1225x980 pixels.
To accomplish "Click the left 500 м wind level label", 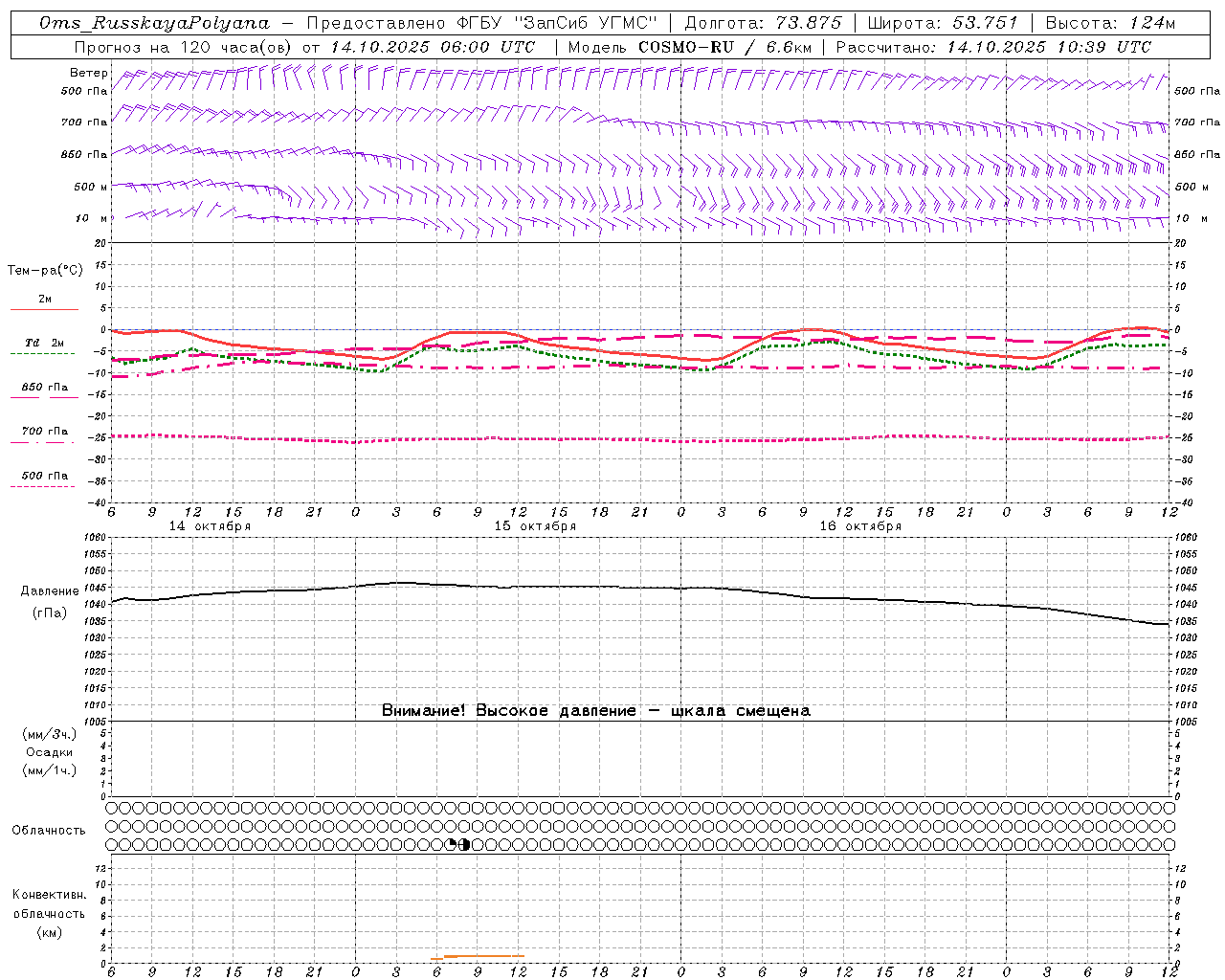I will tap(92, 187).
